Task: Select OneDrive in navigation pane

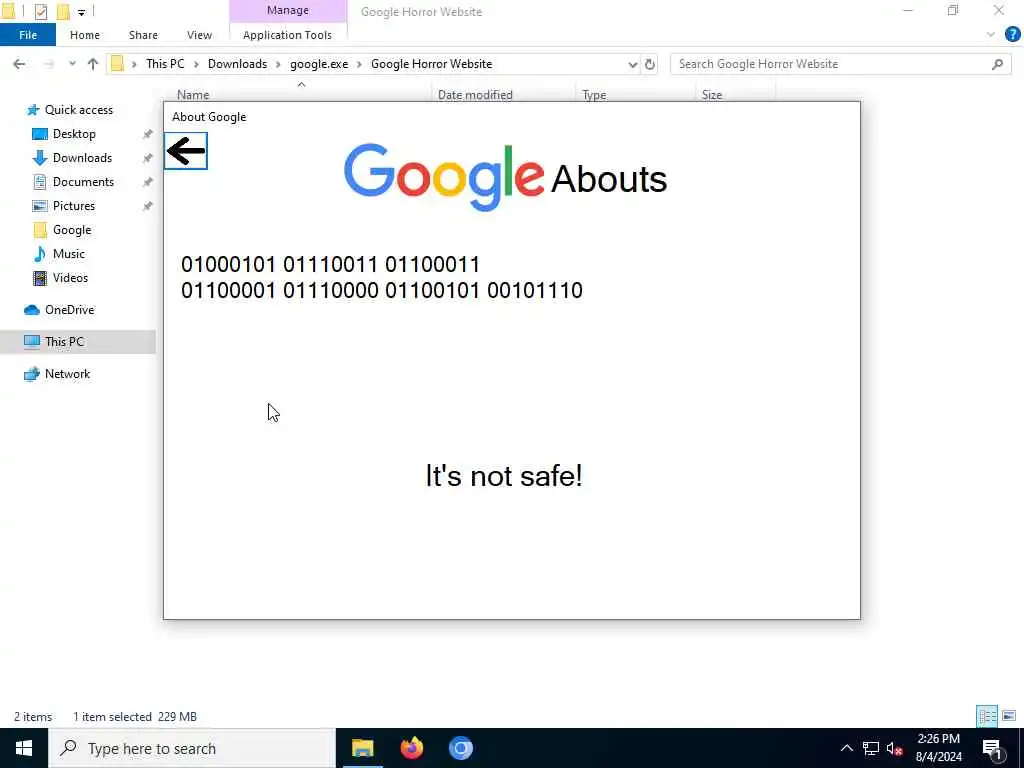Action: coord(69,310)
